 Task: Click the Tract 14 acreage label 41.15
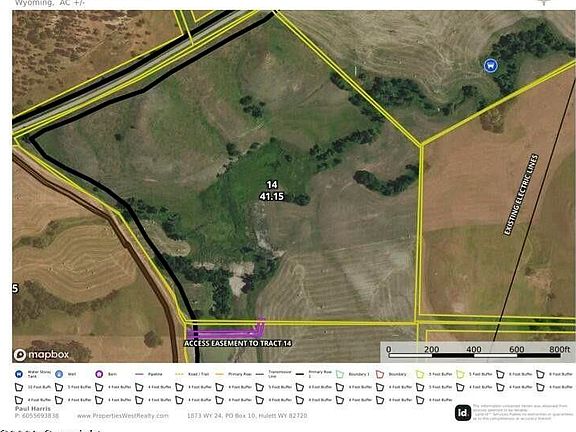pos(272,196)
